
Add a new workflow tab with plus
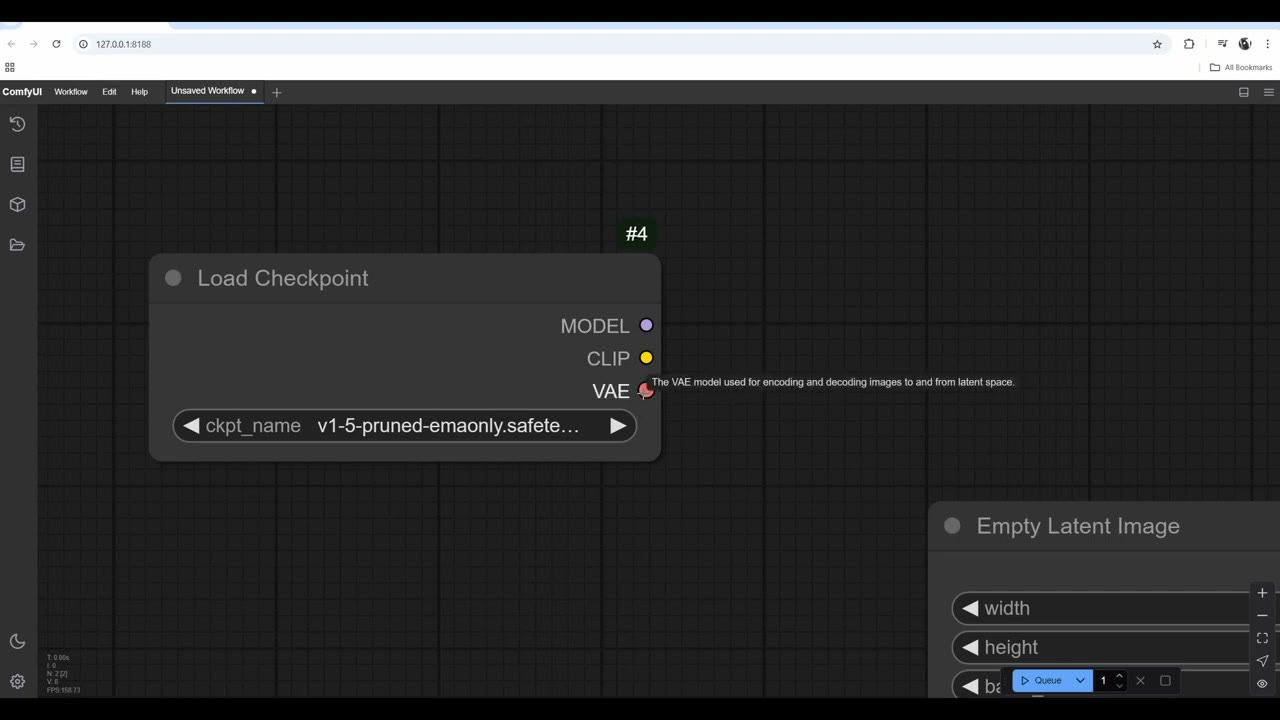point(277,92)
